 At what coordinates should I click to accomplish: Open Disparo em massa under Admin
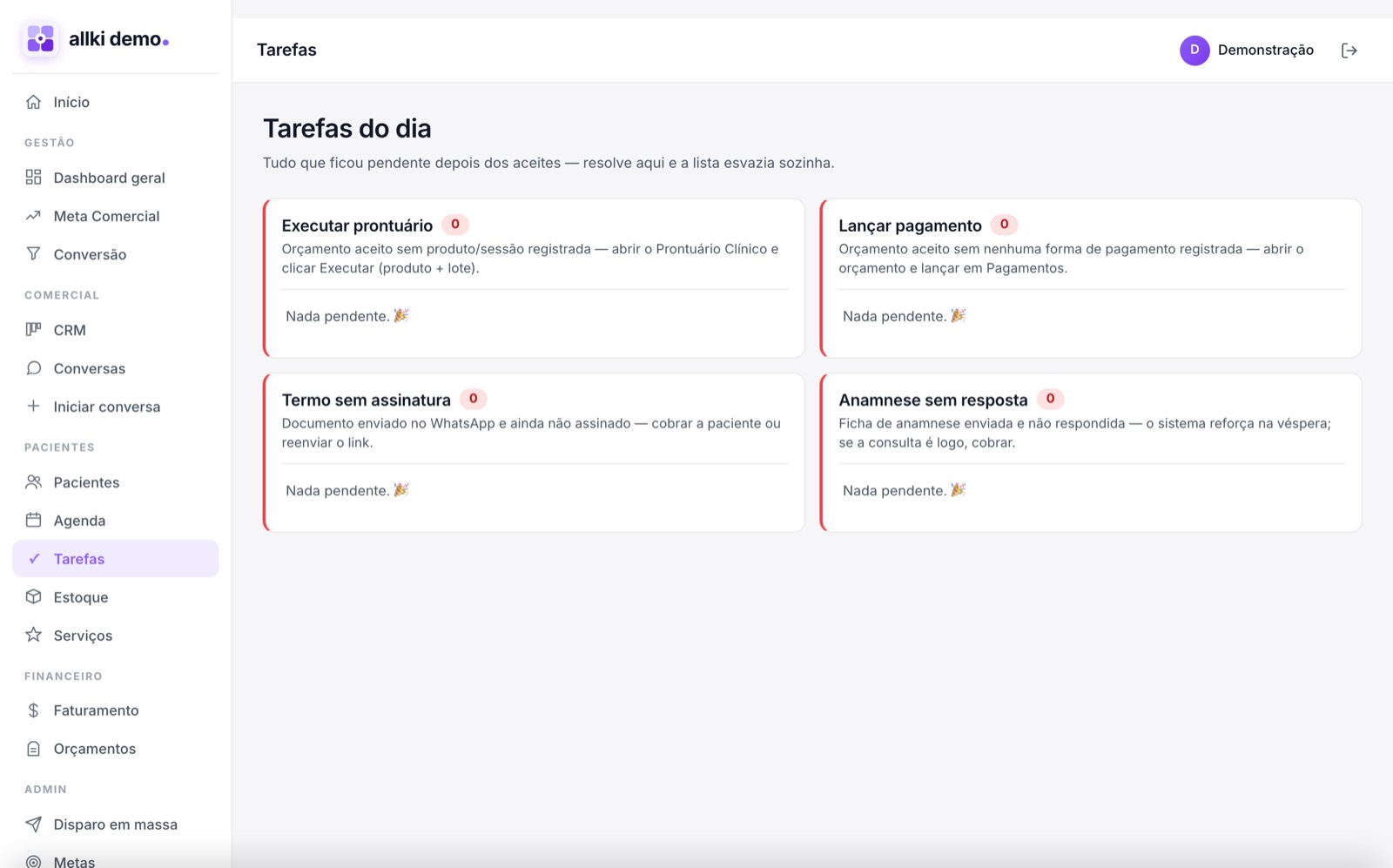(116, 824)
